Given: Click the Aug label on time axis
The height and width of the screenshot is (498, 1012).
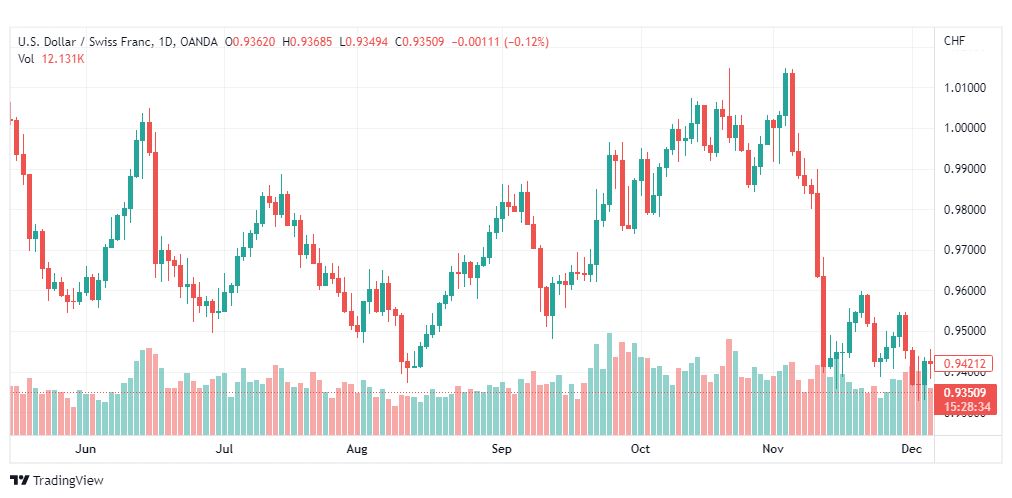Looking at the screenshot, I should point(357,450).
